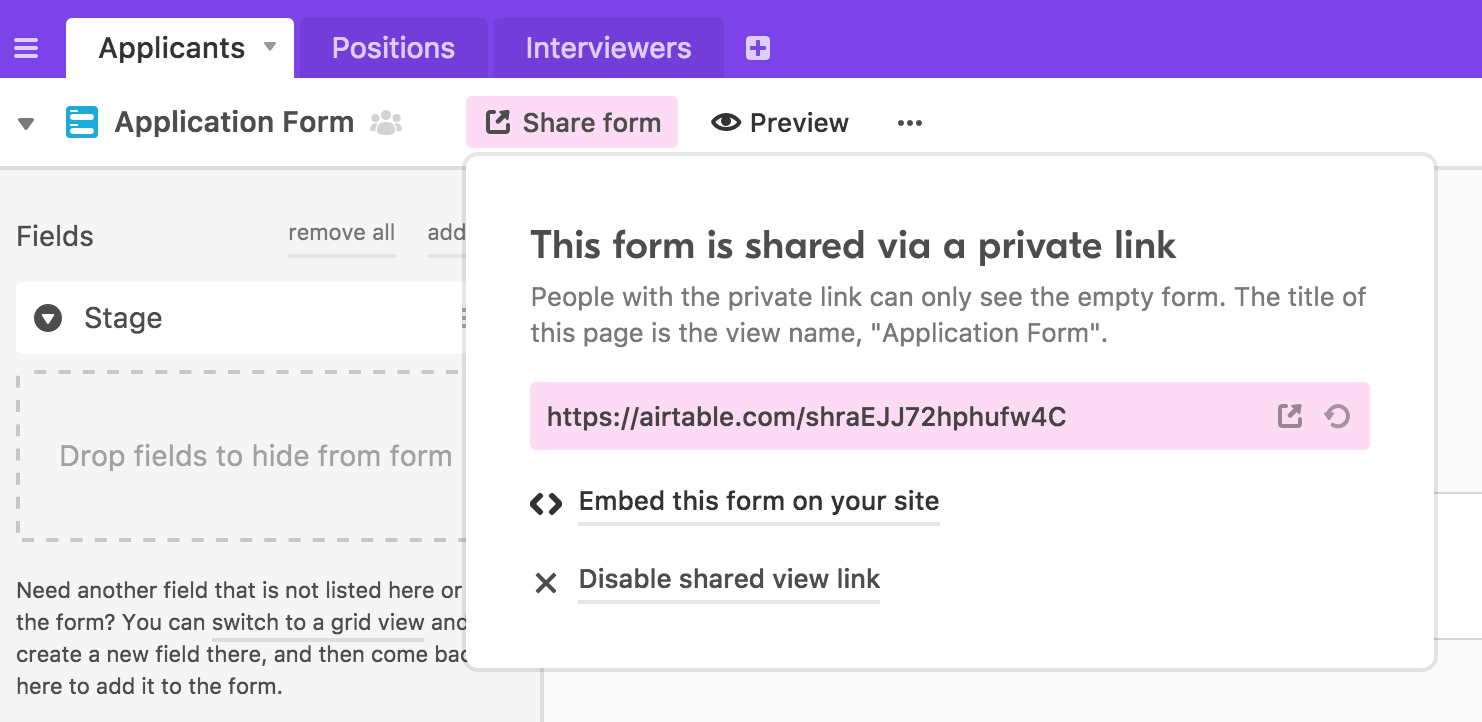The image size is (1482, 722).
Task: Expand the view switcher triangle
Action: [27, 124]
